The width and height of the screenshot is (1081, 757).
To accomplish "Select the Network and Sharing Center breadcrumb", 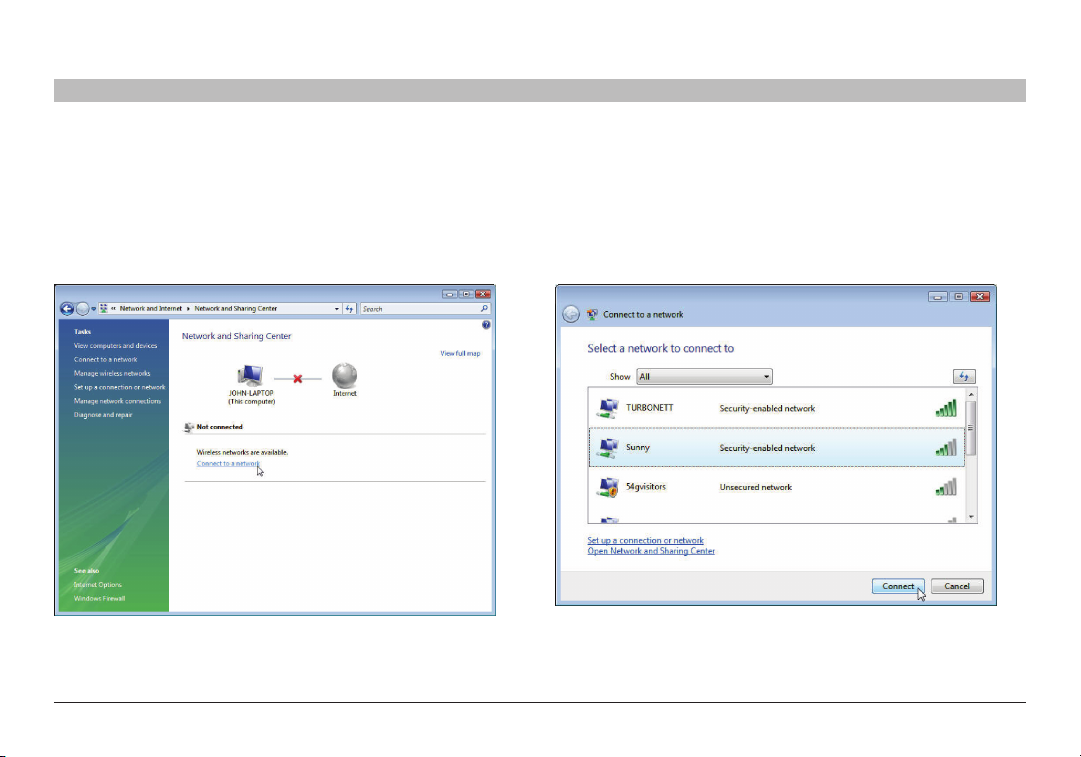I will pos(236,309).
